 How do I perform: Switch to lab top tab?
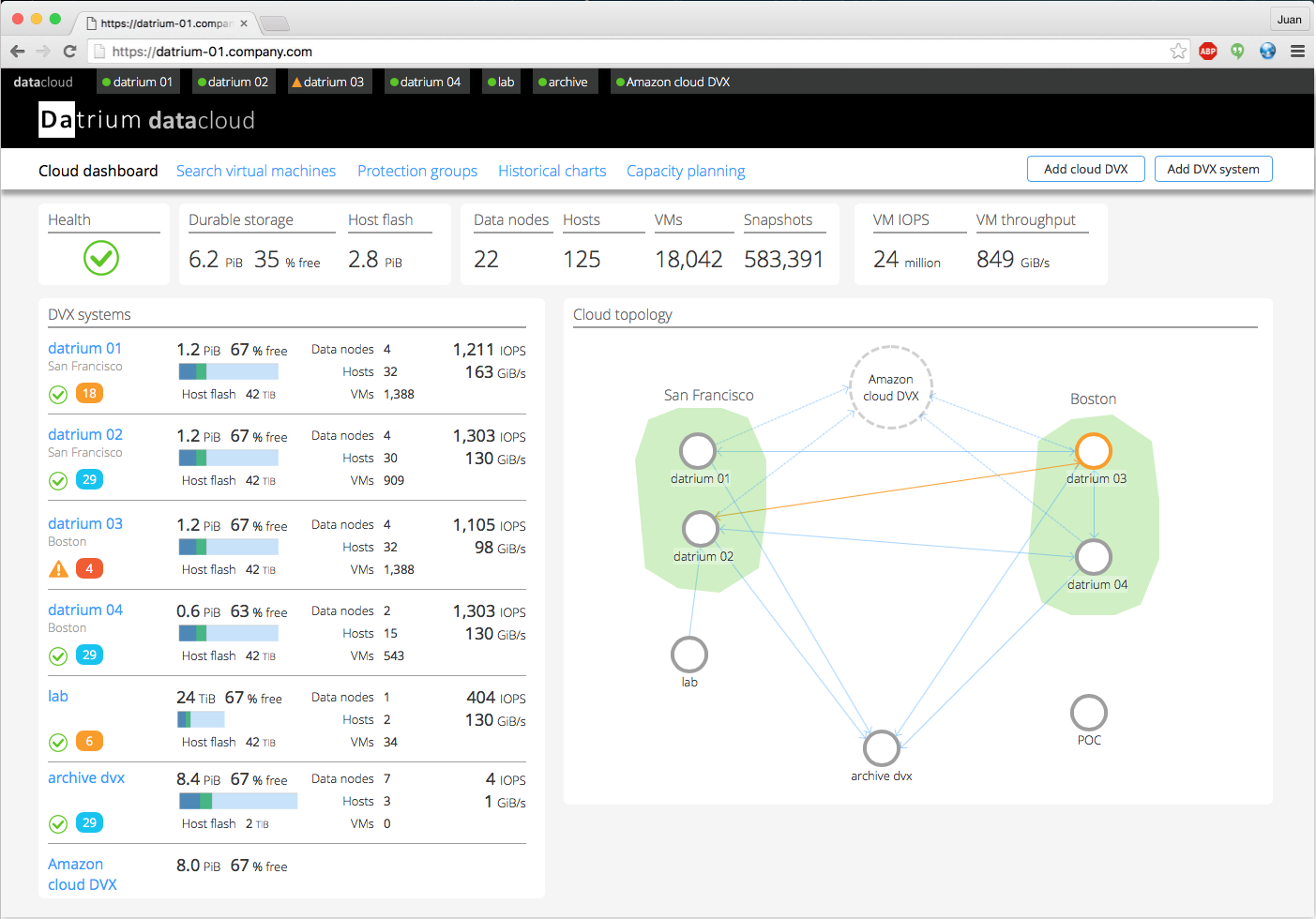(x=501, y=82)
